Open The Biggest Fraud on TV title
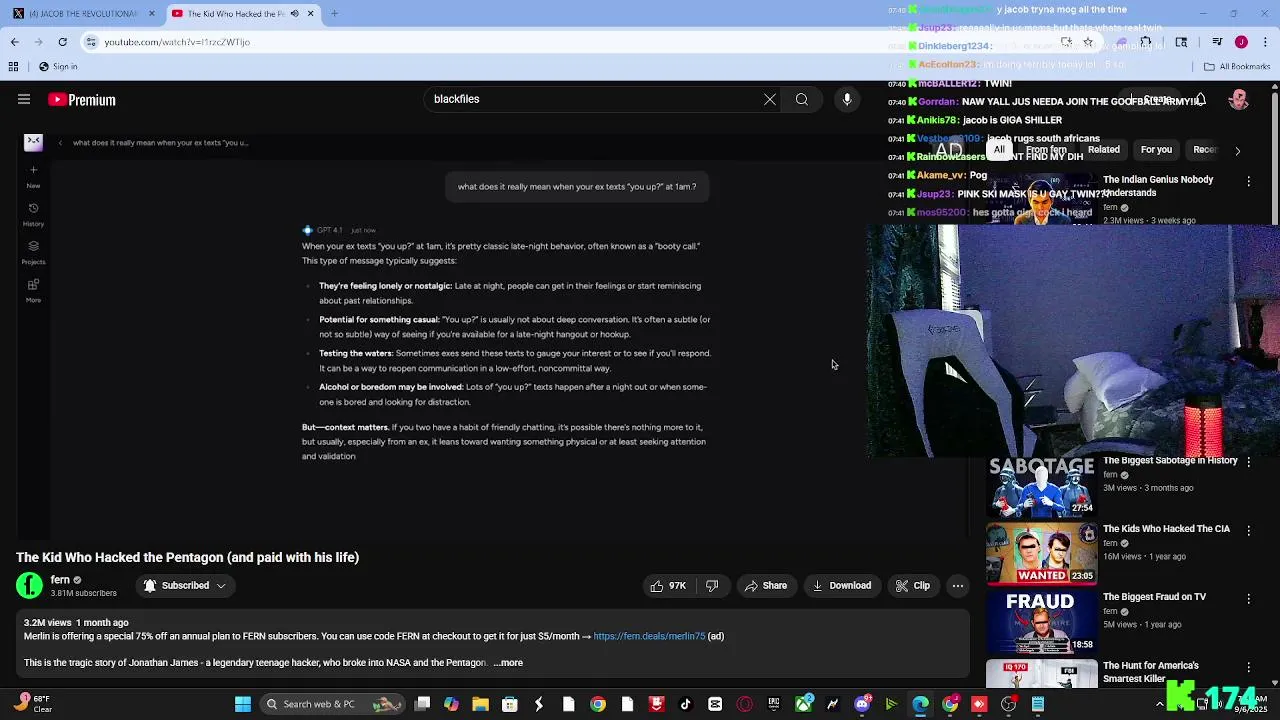This screenshot has width=1280, height=720. click(1154, 597)
